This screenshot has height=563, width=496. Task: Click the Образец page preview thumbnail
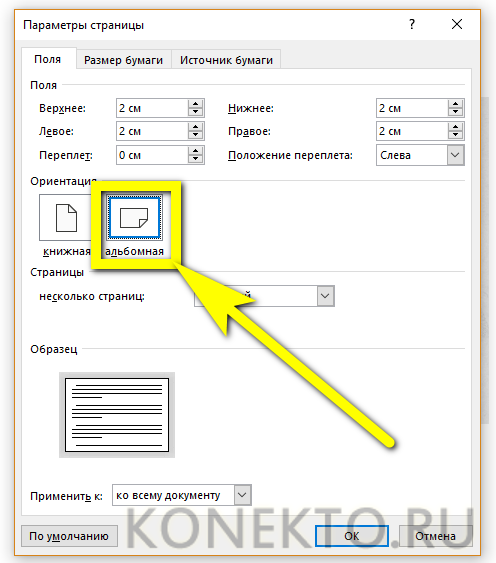coord(117,415)
